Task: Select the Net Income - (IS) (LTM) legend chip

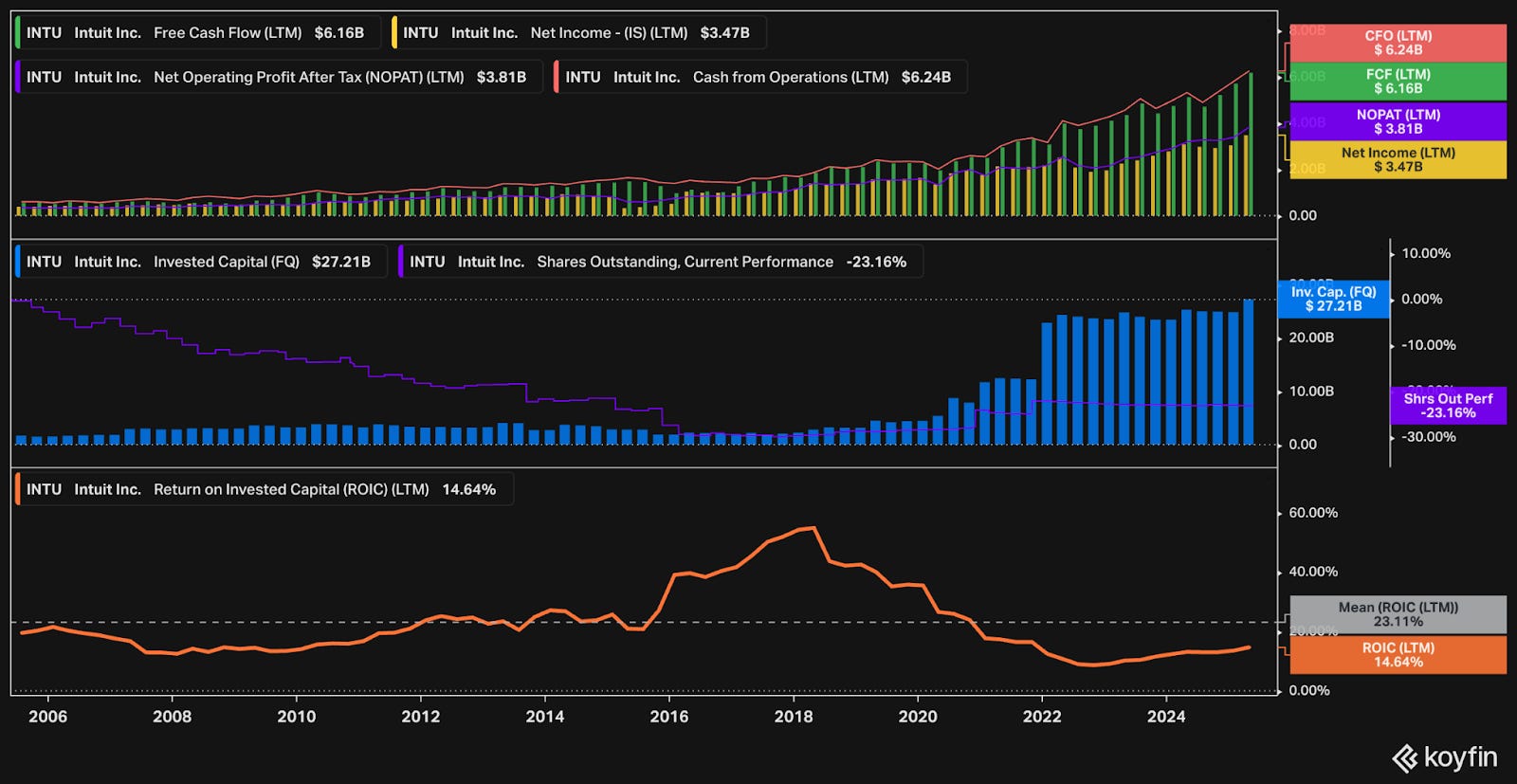Action: coord(578,32)
